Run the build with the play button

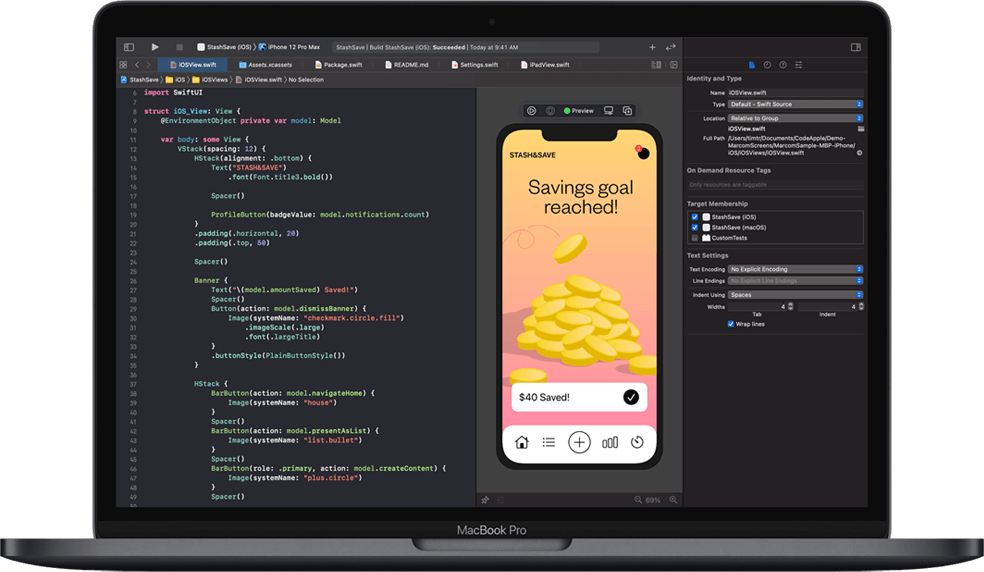155,47
